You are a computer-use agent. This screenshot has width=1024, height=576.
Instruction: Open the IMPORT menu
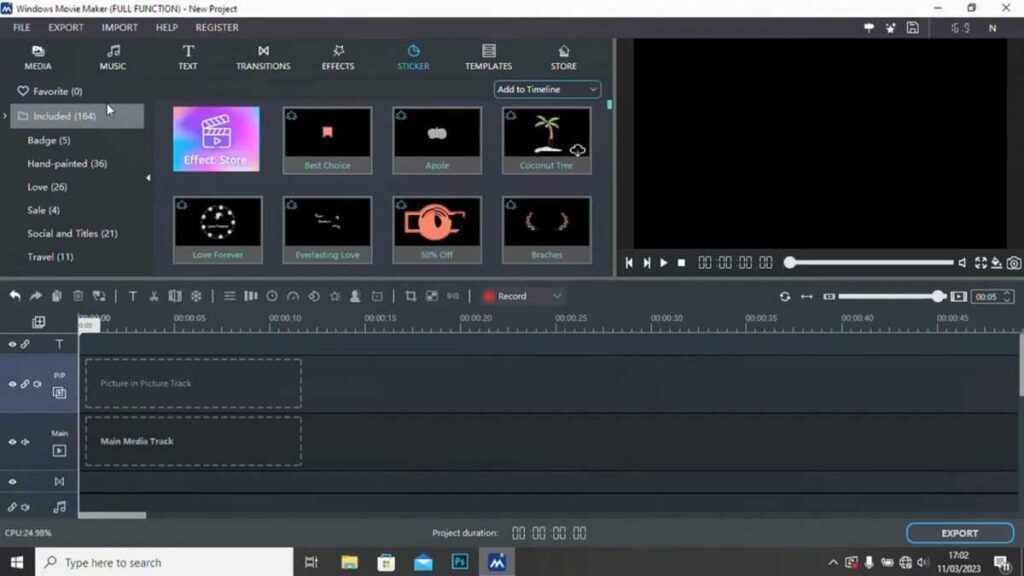[120, 27]
